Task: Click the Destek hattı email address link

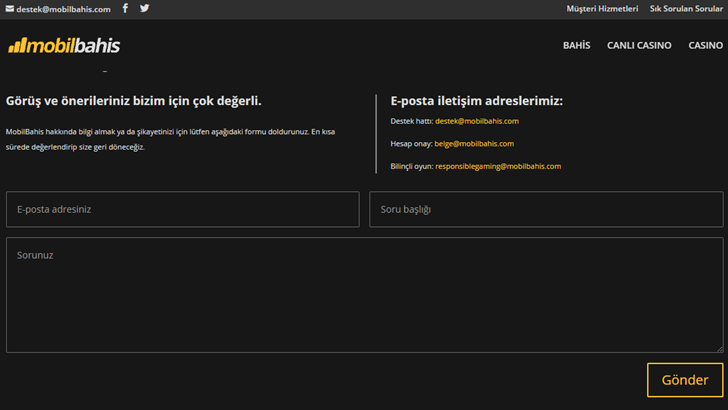Action: click(477, 121)
